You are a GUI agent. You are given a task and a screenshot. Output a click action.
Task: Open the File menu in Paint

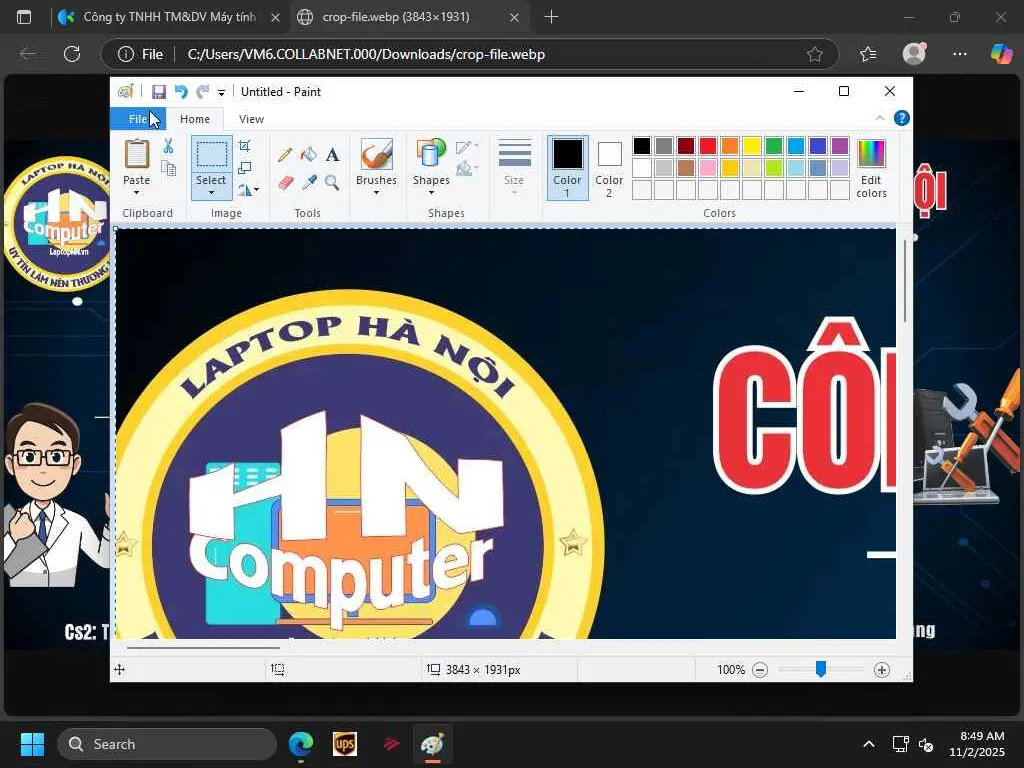[x=138, y=119]
